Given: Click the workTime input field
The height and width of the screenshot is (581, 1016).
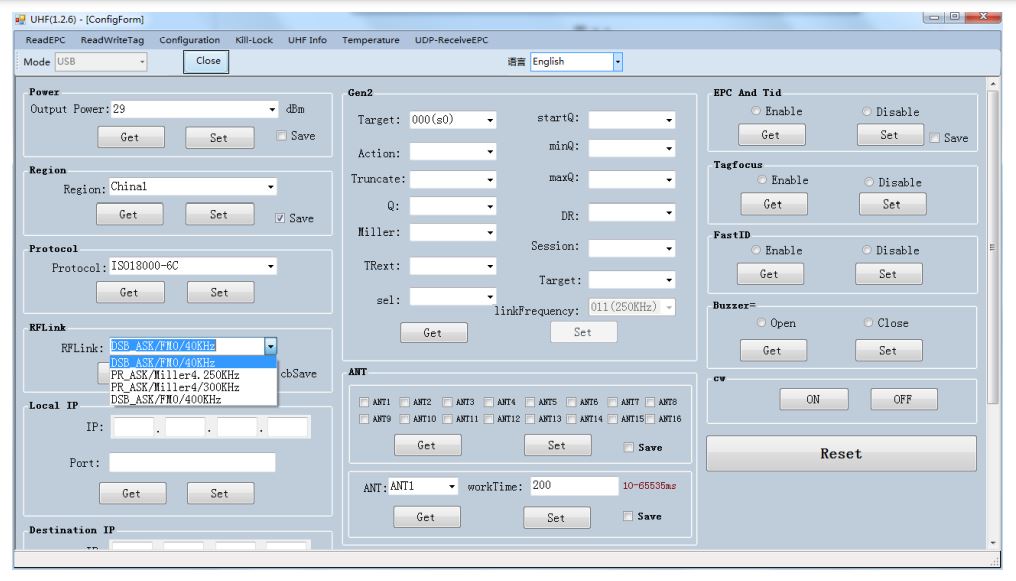Looking at the screenshot, I should pos(573,485).
